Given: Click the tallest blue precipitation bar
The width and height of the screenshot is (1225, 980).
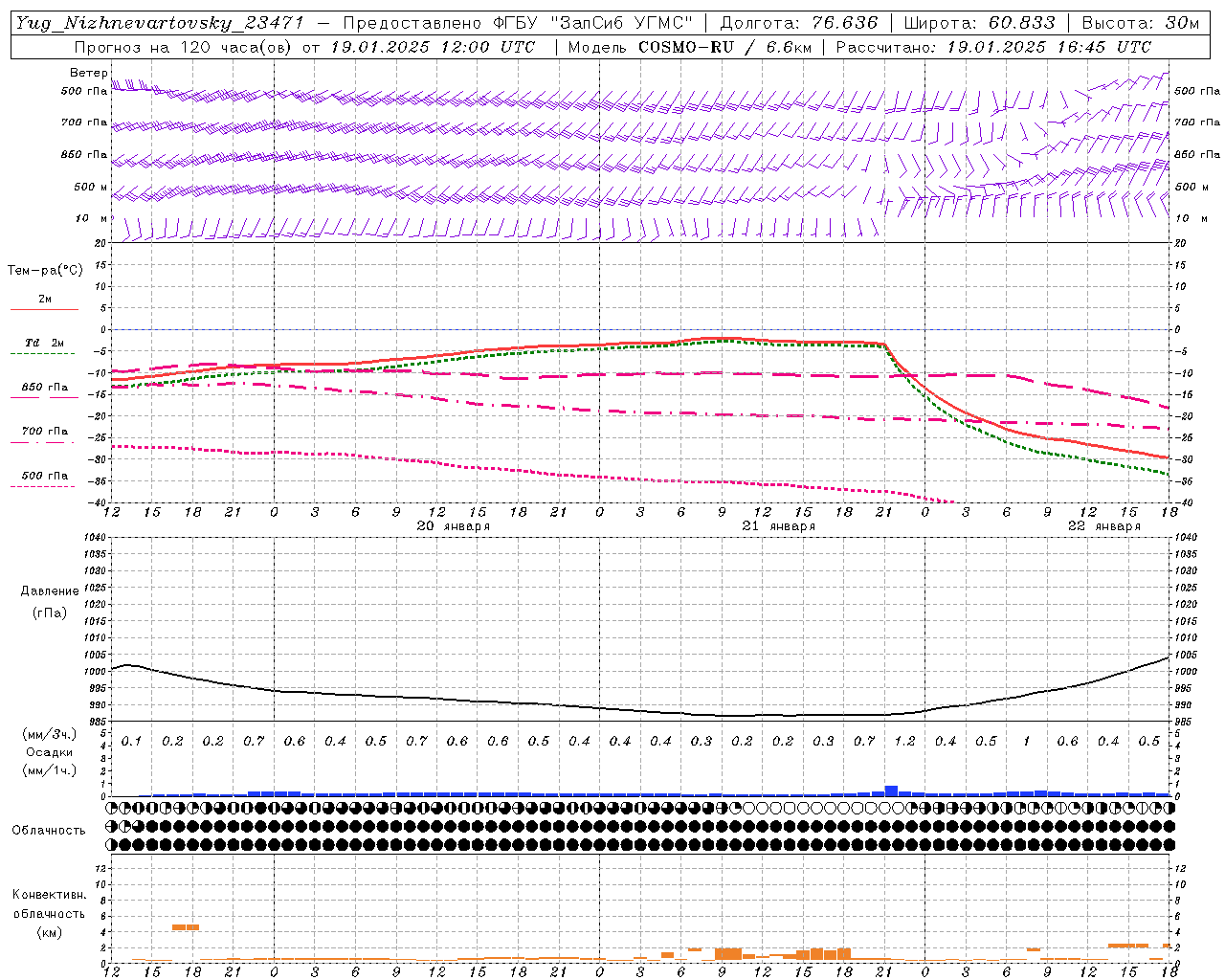Looking at the screenshot, I should [x=891, y=791].
